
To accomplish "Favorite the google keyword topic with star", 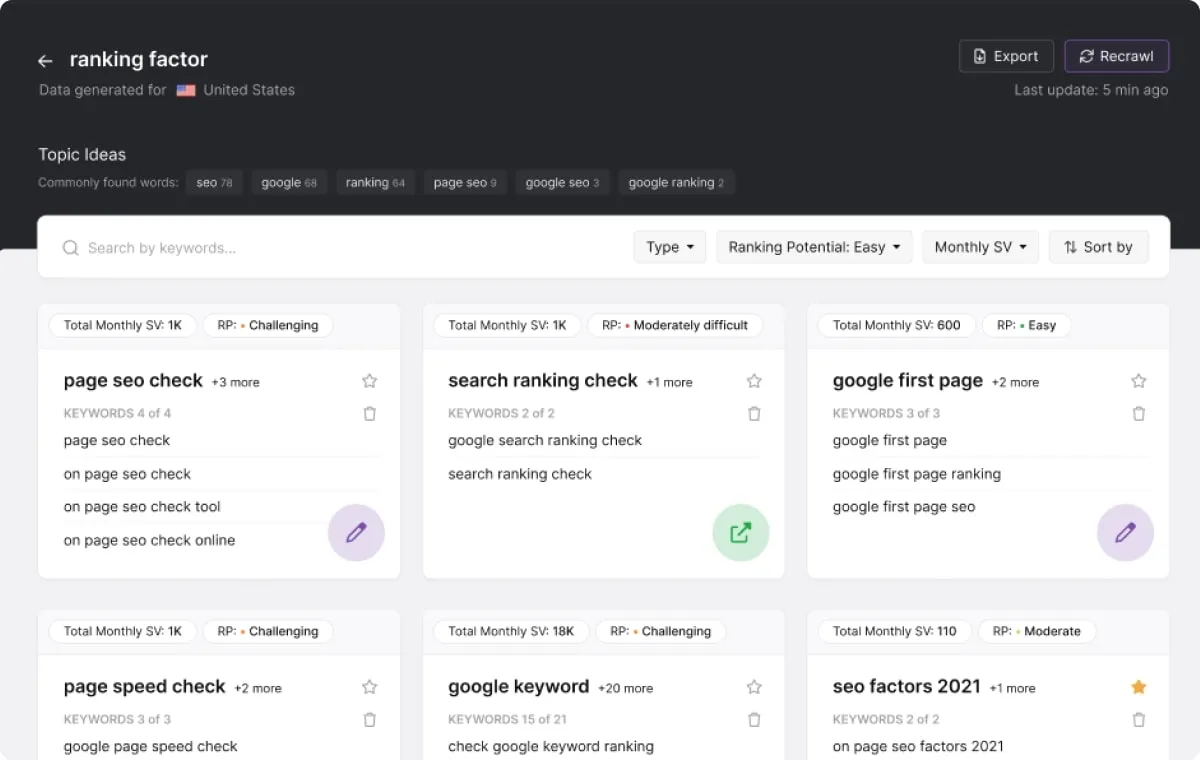I will click(754, 687).
